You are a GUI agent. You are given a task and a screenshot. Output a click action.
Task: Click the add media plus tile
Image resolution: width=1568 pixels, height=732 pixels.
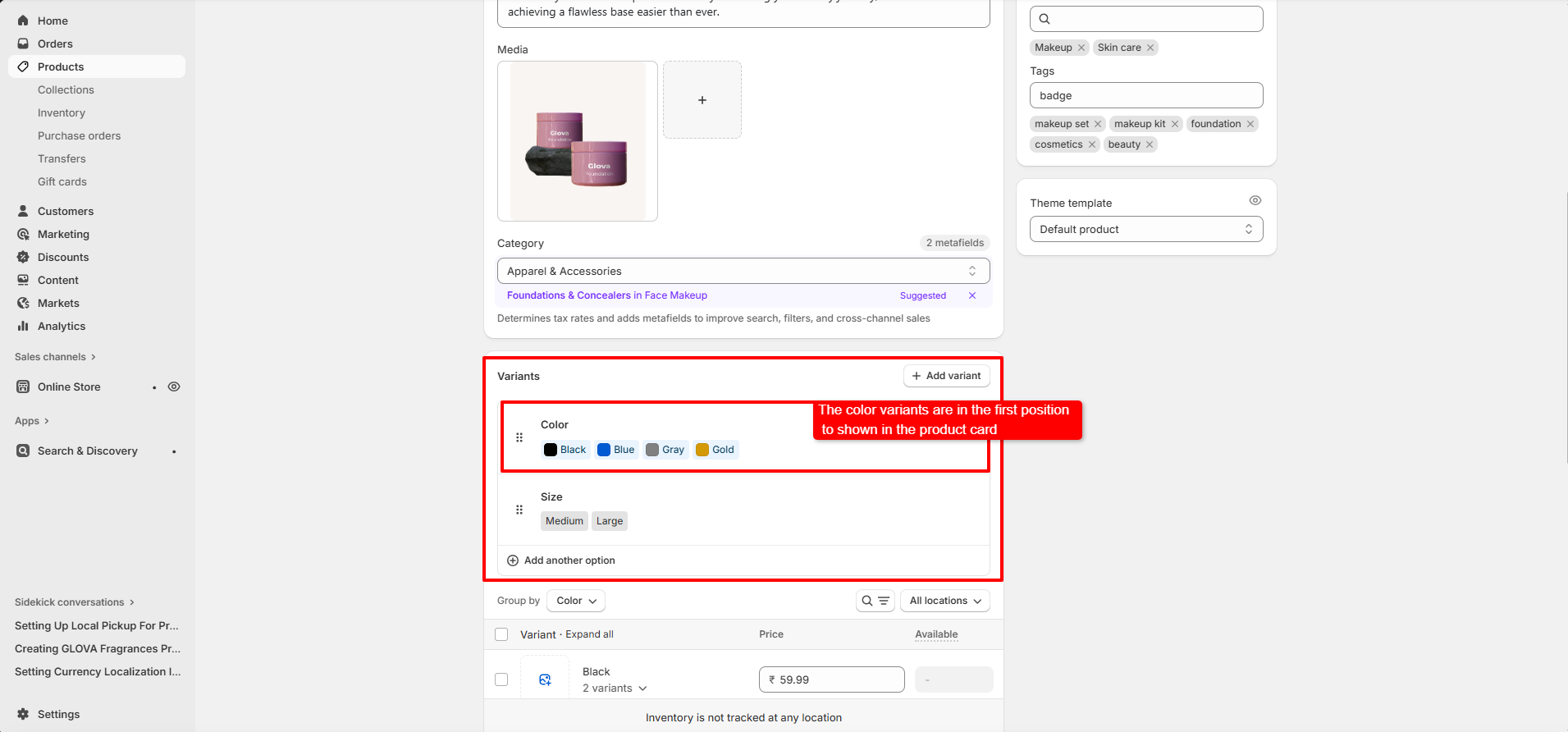(702, 100)
